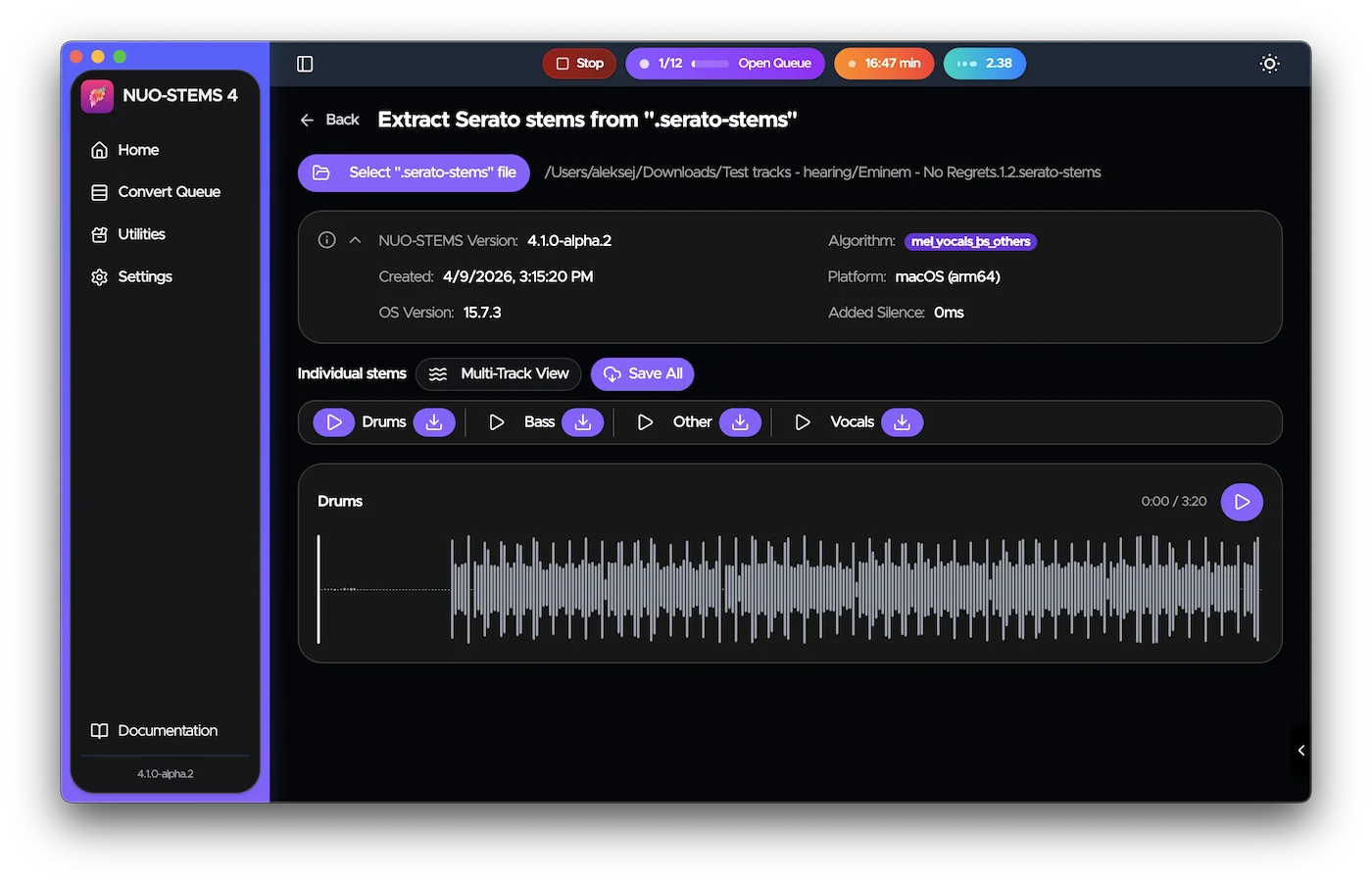Download the Other stem

tap(740, 422)
